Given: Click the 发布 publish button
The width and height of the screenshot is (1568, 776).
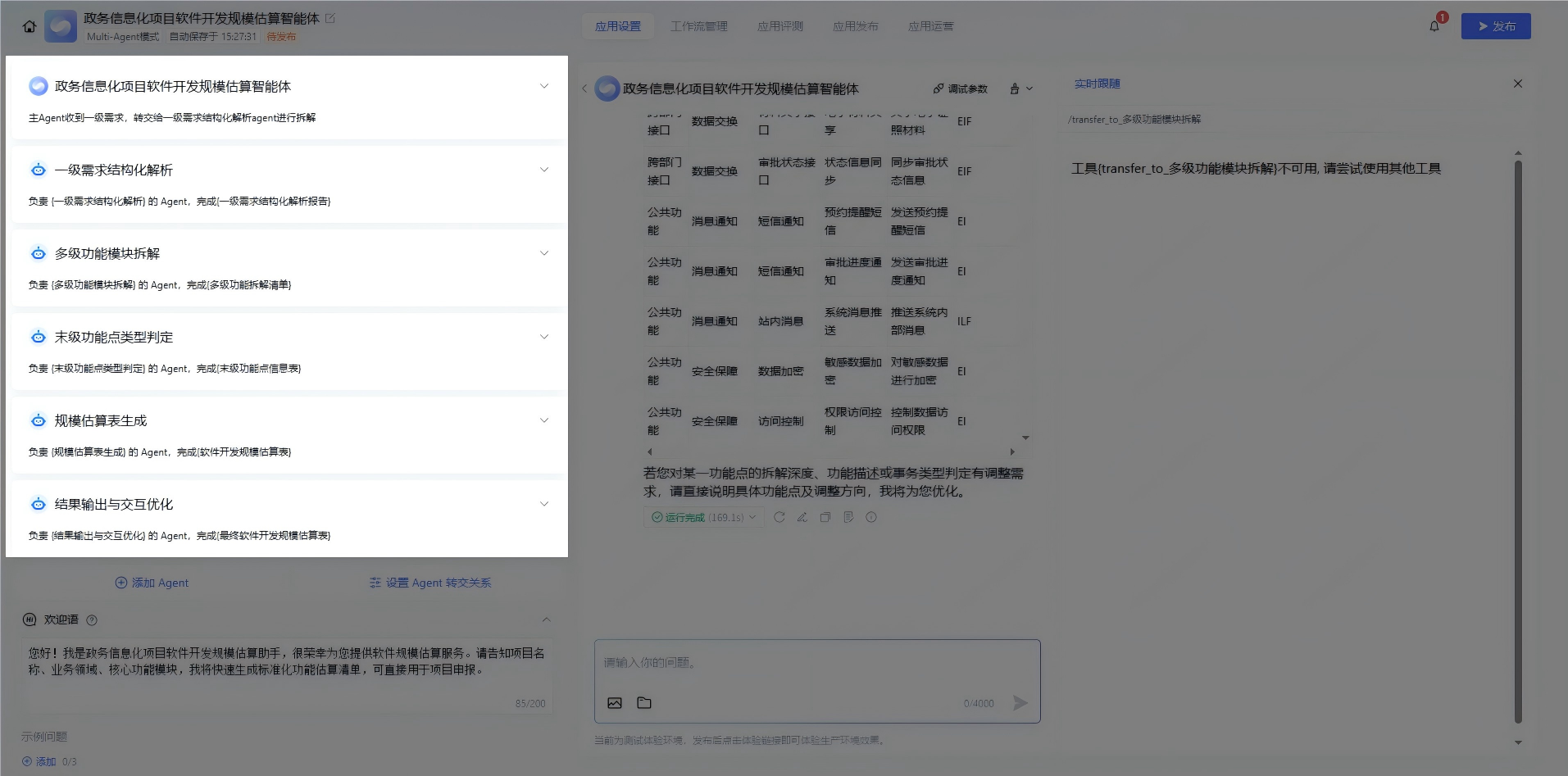Looking at the screenshot, I should [x=1495, y=26].
